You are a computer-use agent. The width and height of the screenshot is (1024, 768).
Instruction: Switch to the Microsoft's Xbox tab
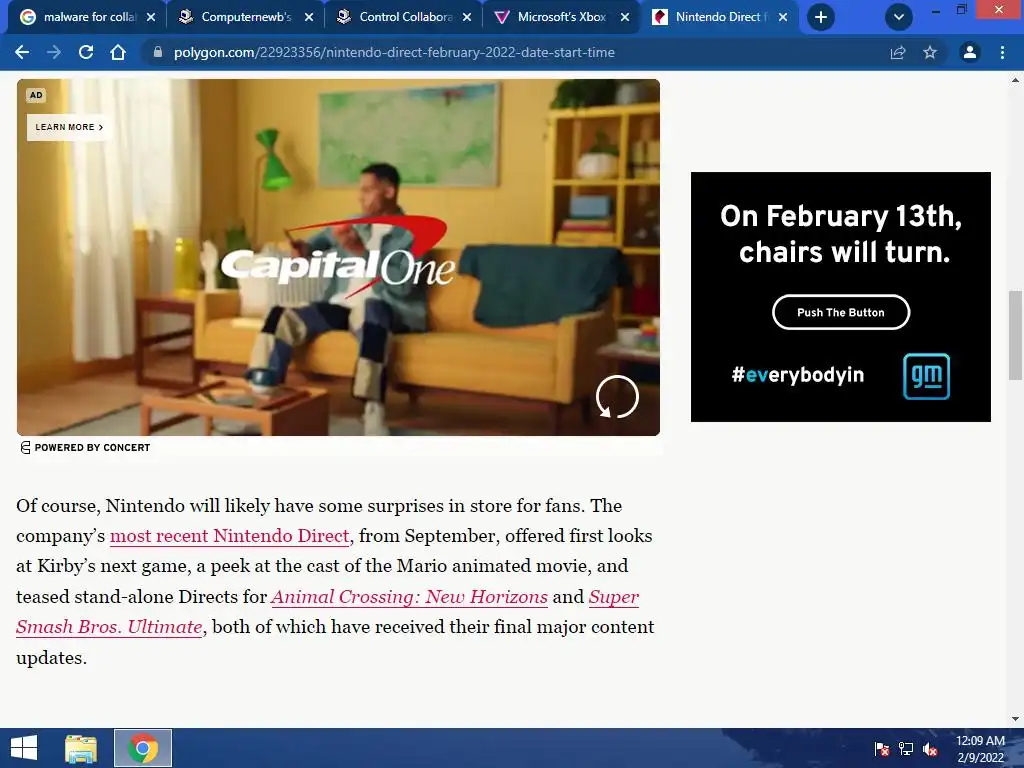562,17
